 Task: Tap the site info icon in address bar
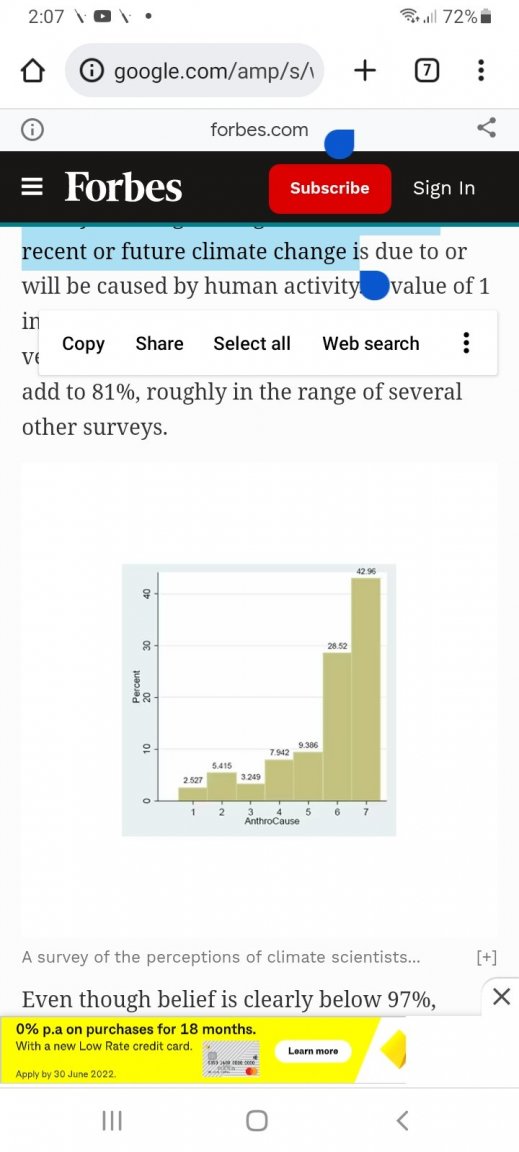coord(93,71)
